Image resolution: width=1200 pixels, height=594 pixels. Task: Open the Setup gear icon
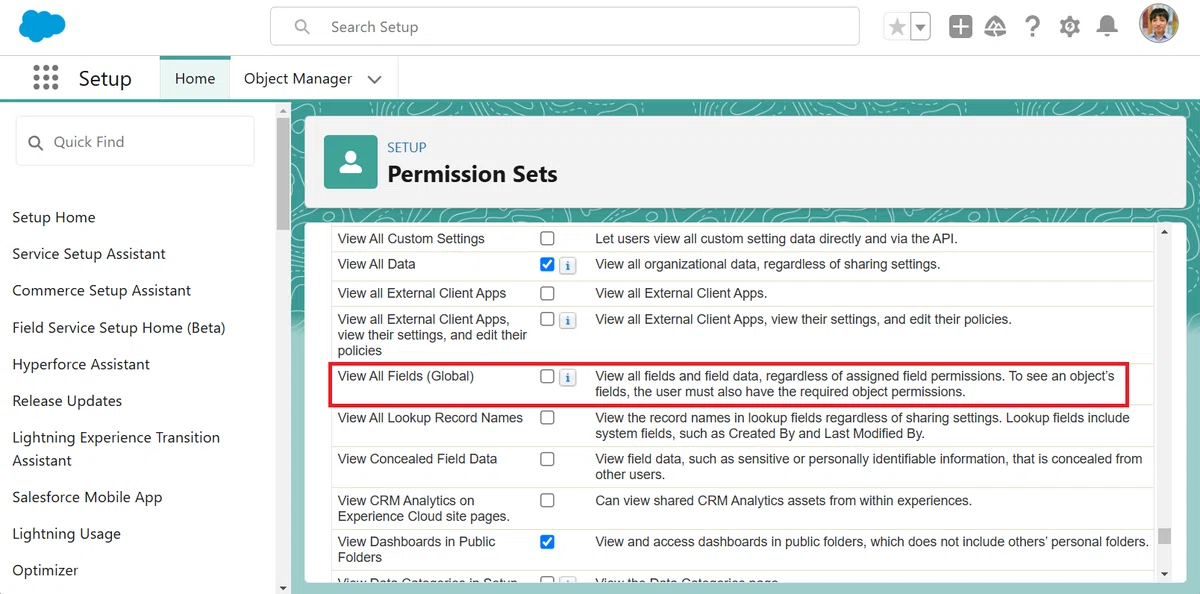click(x=1070, y=27)
